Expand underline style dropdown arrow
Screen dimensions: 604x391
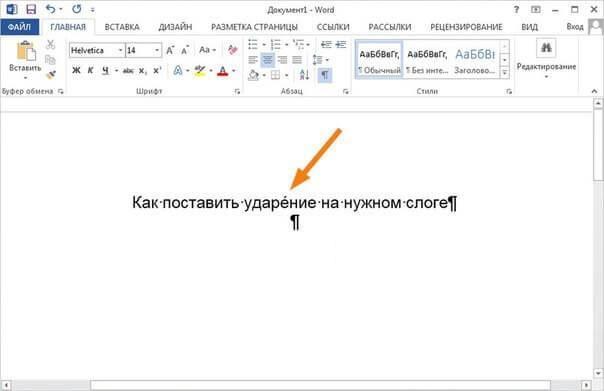tap(116, 71)
